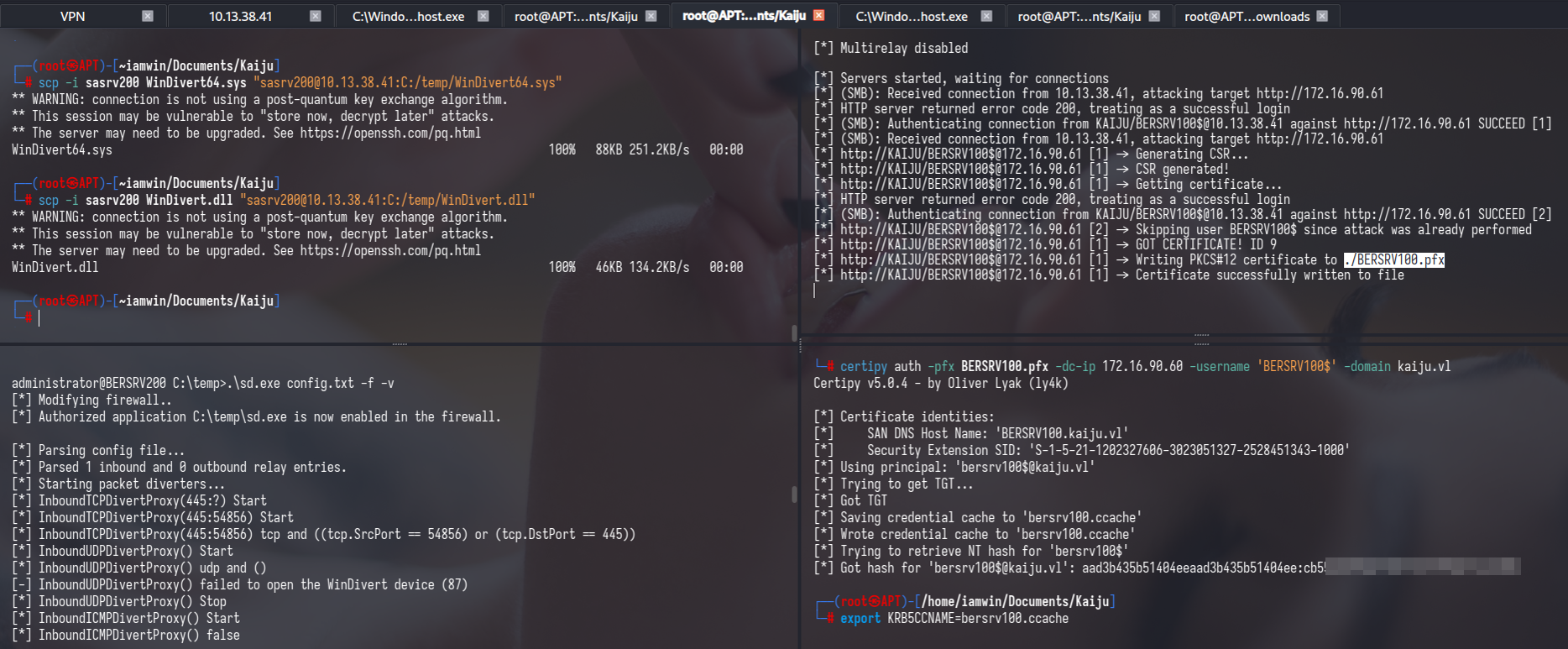This screenshot has width=1568, height=649.
Task: Click the https://openssh.com/pq.html link after WinDivert64.sys command
Action: [390, 133]
